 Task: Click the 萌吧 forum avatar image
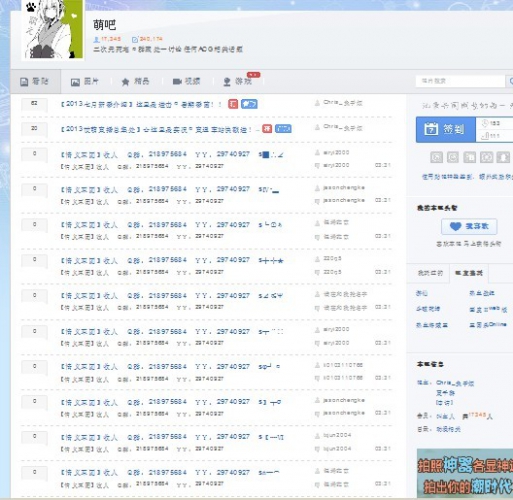[52, 29]
